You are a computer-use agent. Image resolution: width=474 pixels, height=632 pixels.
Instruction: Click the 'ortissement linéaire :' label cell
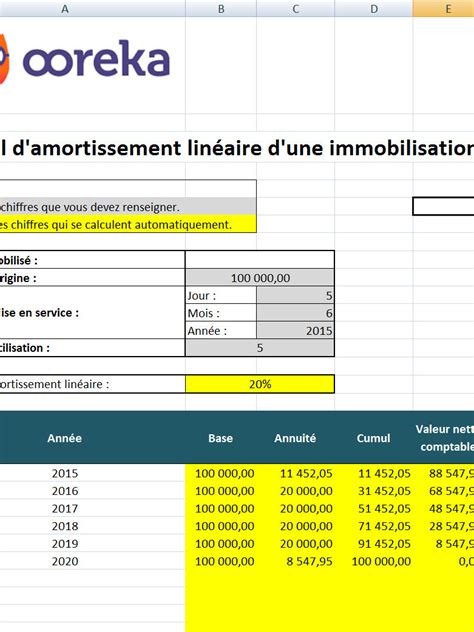(x=92, y=384)
